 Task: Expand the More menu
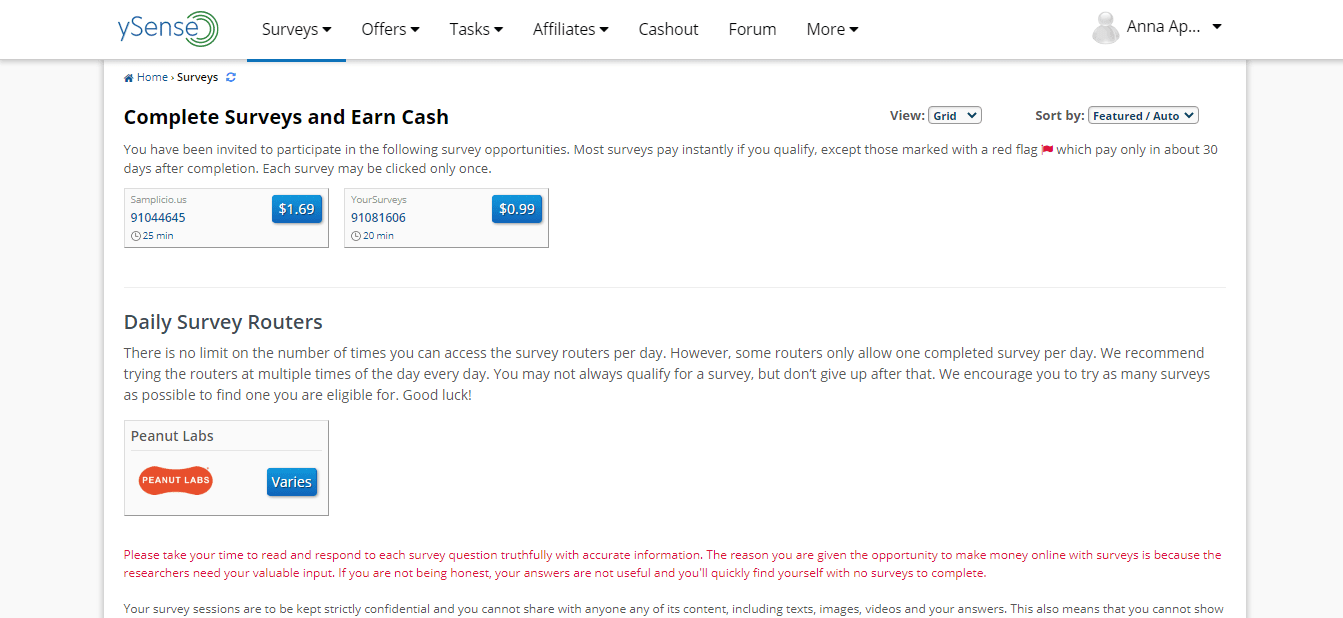point(832,29)
